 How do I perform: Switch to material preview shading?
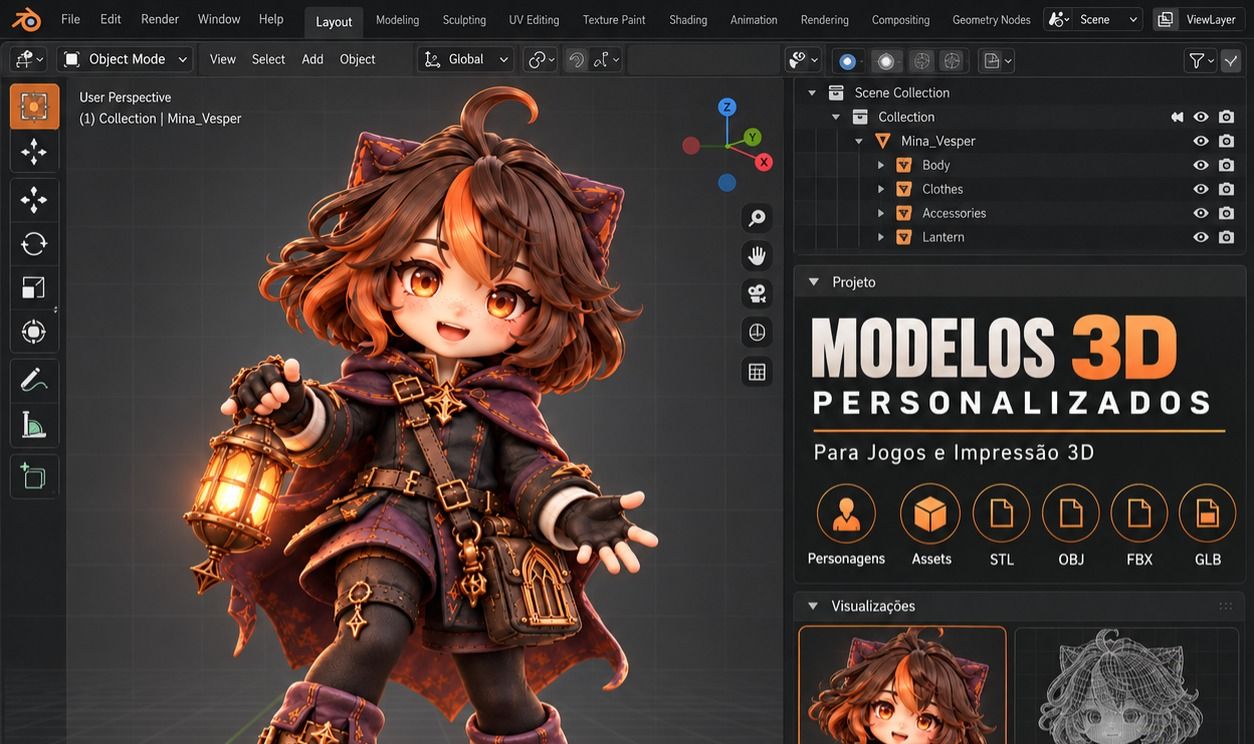921,61
